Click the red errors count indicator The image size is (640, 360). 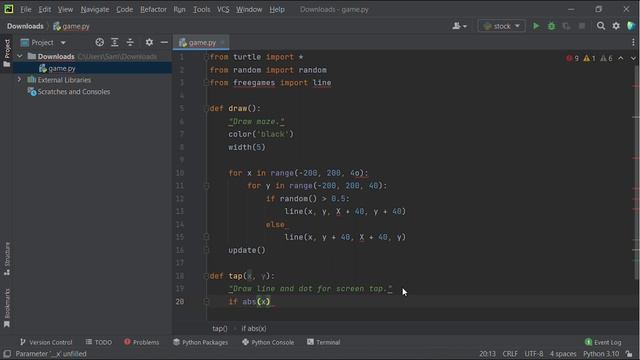coord(572,58)
